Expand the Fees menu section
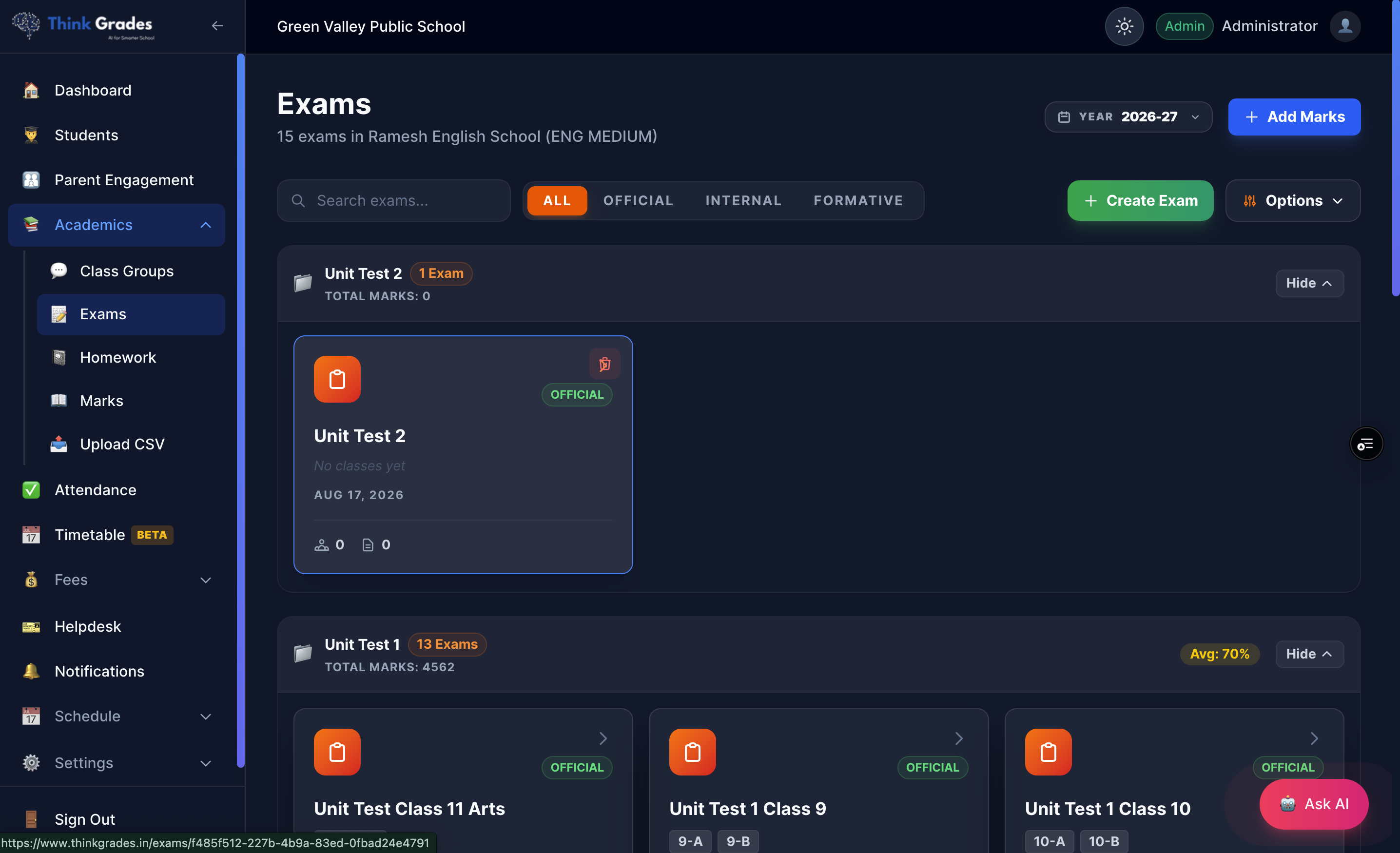 206,580
